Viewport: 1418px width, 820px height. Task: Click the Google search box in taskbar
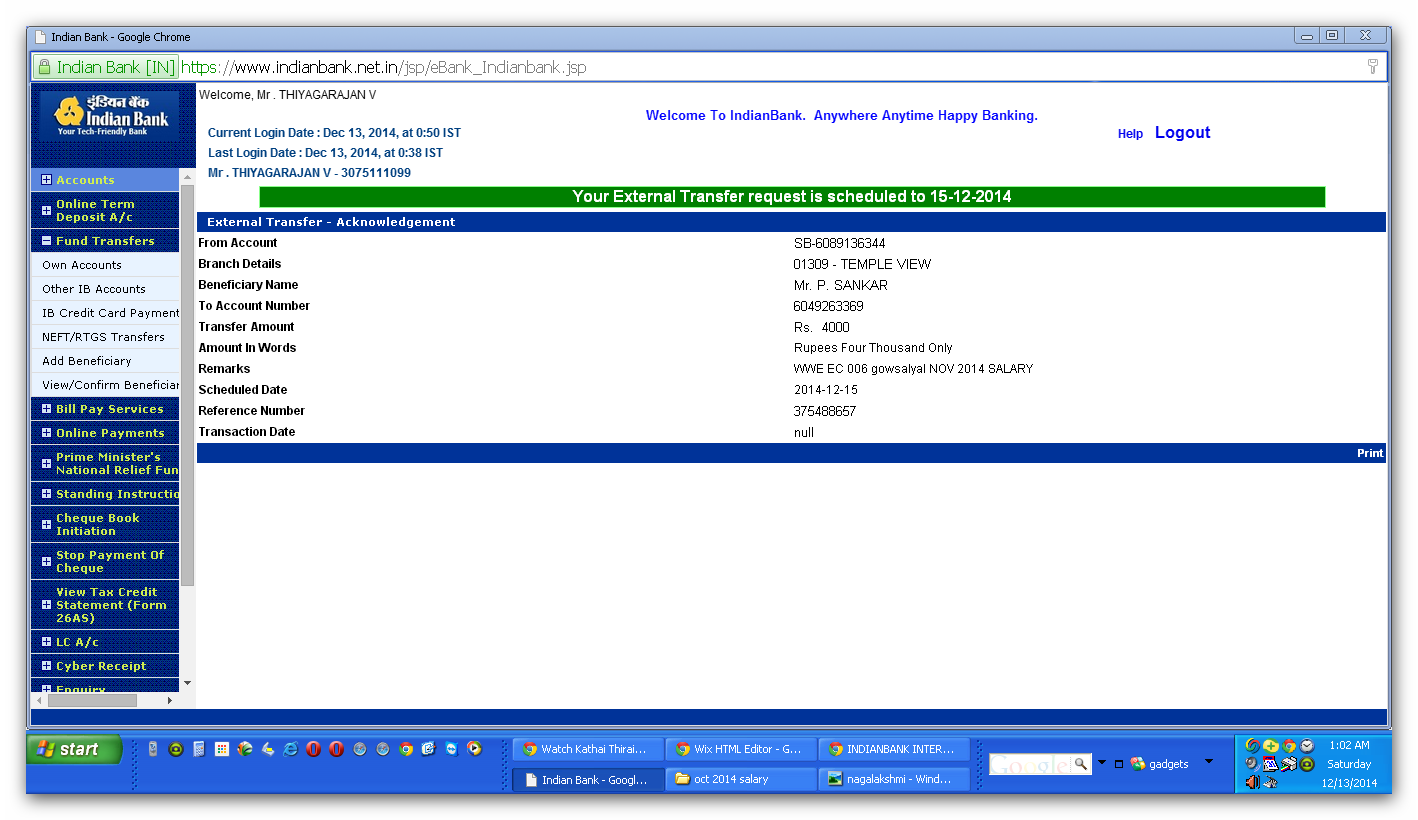pos(1030,764)
